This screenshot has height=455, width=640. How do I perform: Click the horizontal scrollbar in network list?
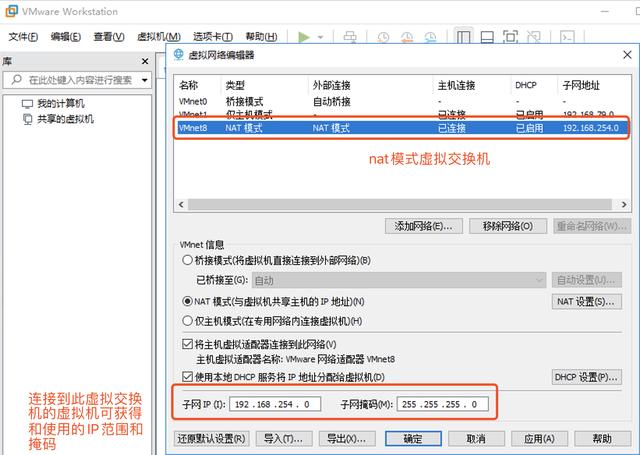[400, 204]
